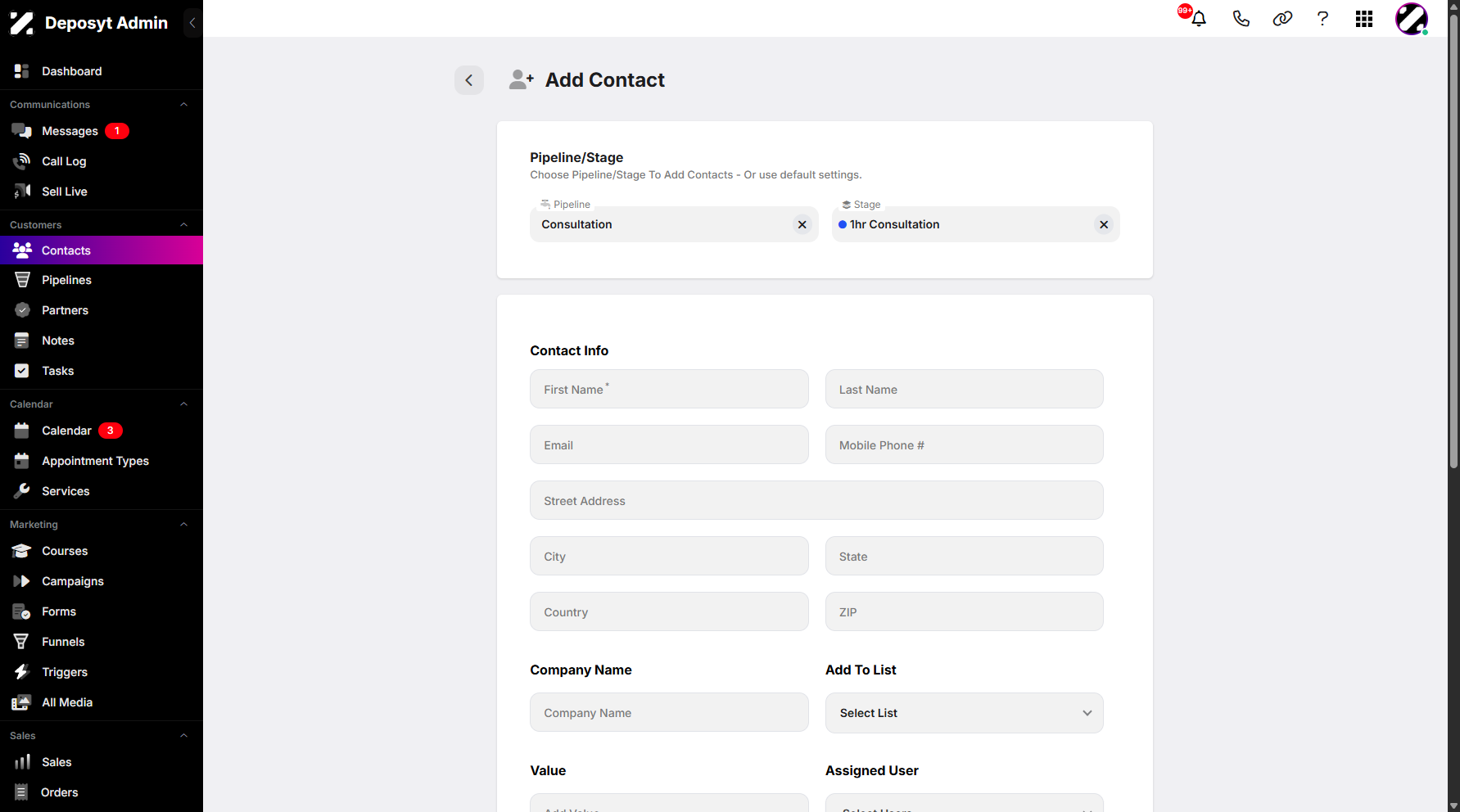Clear the Consultation pipeline selection
1460x812 pixels.
(x=802, y=224)
